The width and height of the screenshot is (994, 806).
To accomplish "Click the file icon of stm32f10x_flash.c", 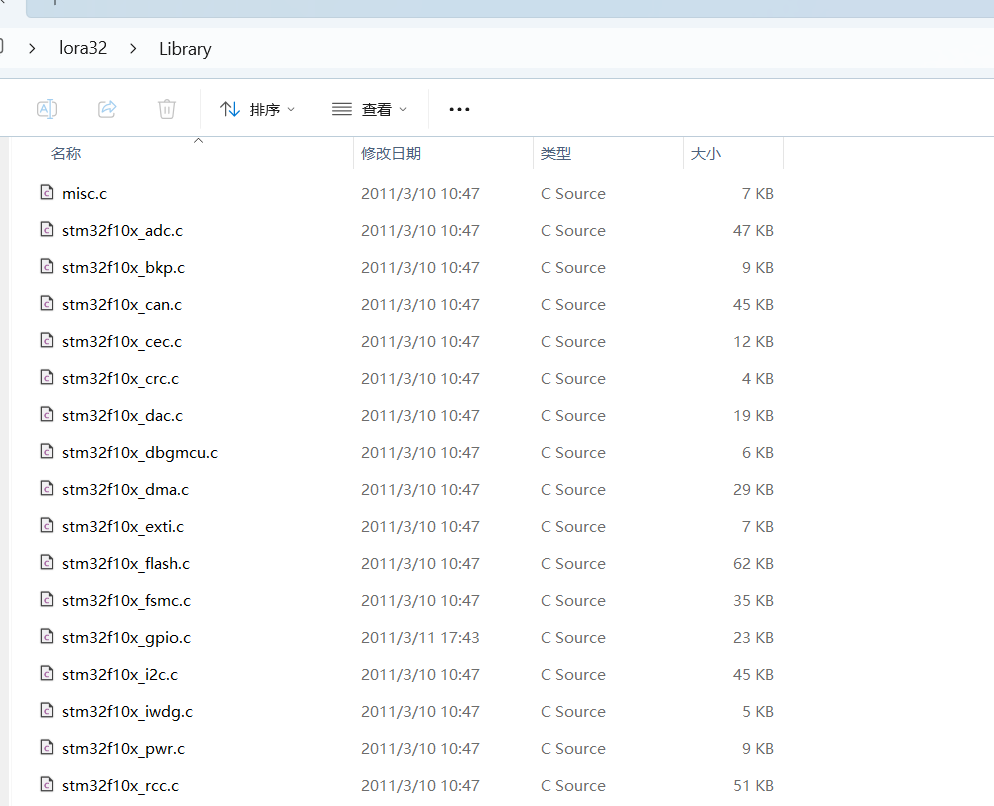I will (47, 562).
